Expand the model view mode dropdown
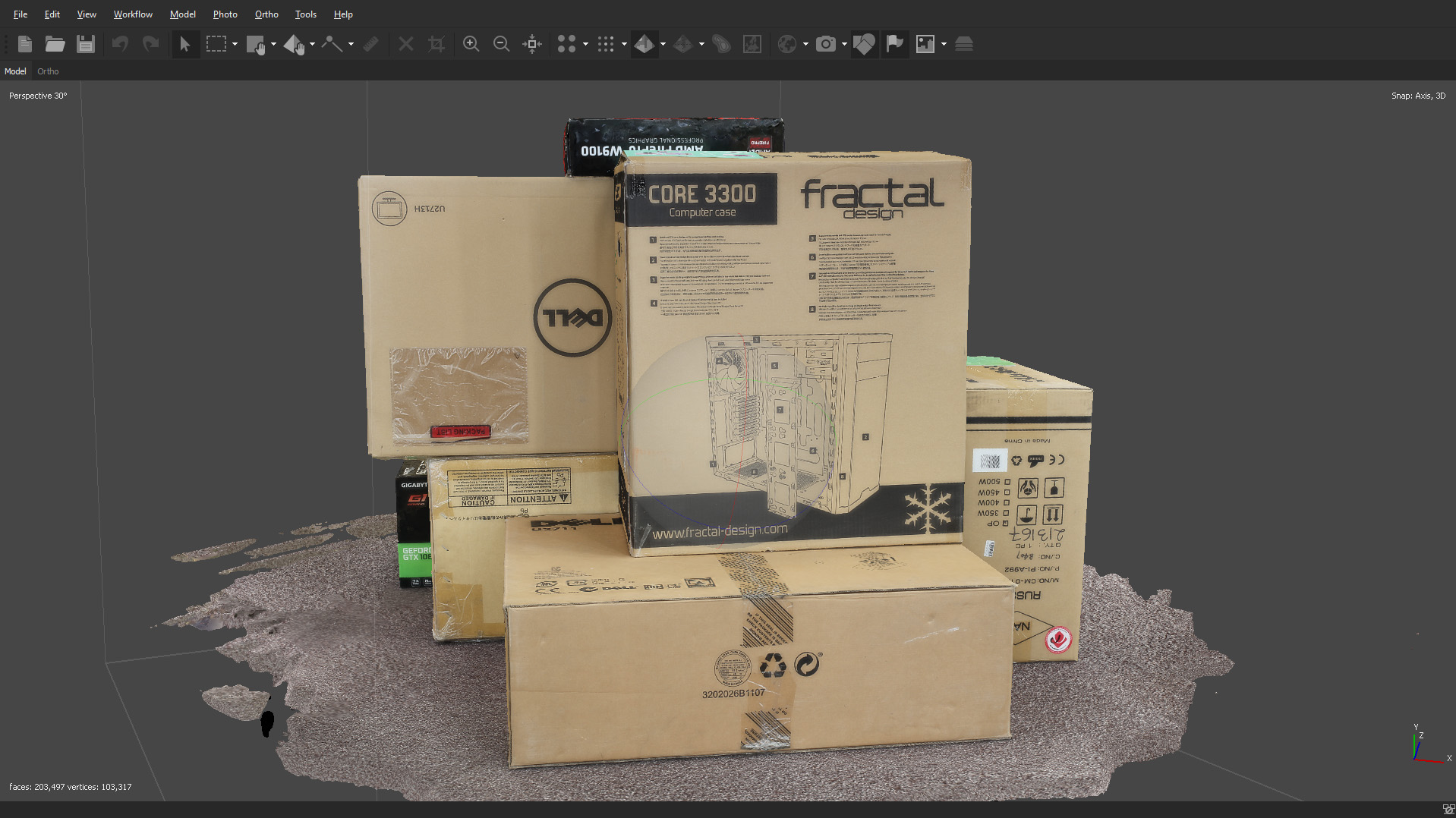Image resolution: width=1456 pixels, height=818 pixels. [x=663, y=44]
